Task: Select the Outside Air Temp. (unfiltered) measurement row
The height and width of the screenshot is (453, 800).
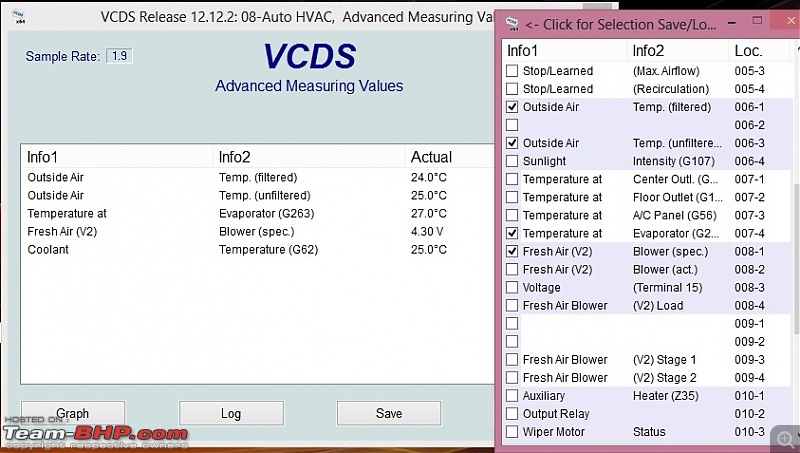Action: [258, 195]
